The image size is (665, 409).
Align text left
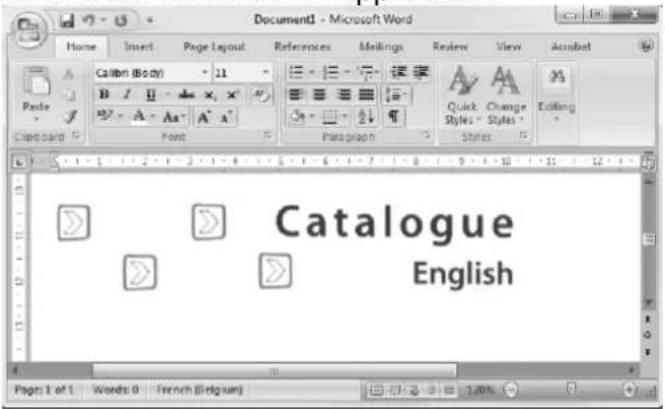point(296,94)
